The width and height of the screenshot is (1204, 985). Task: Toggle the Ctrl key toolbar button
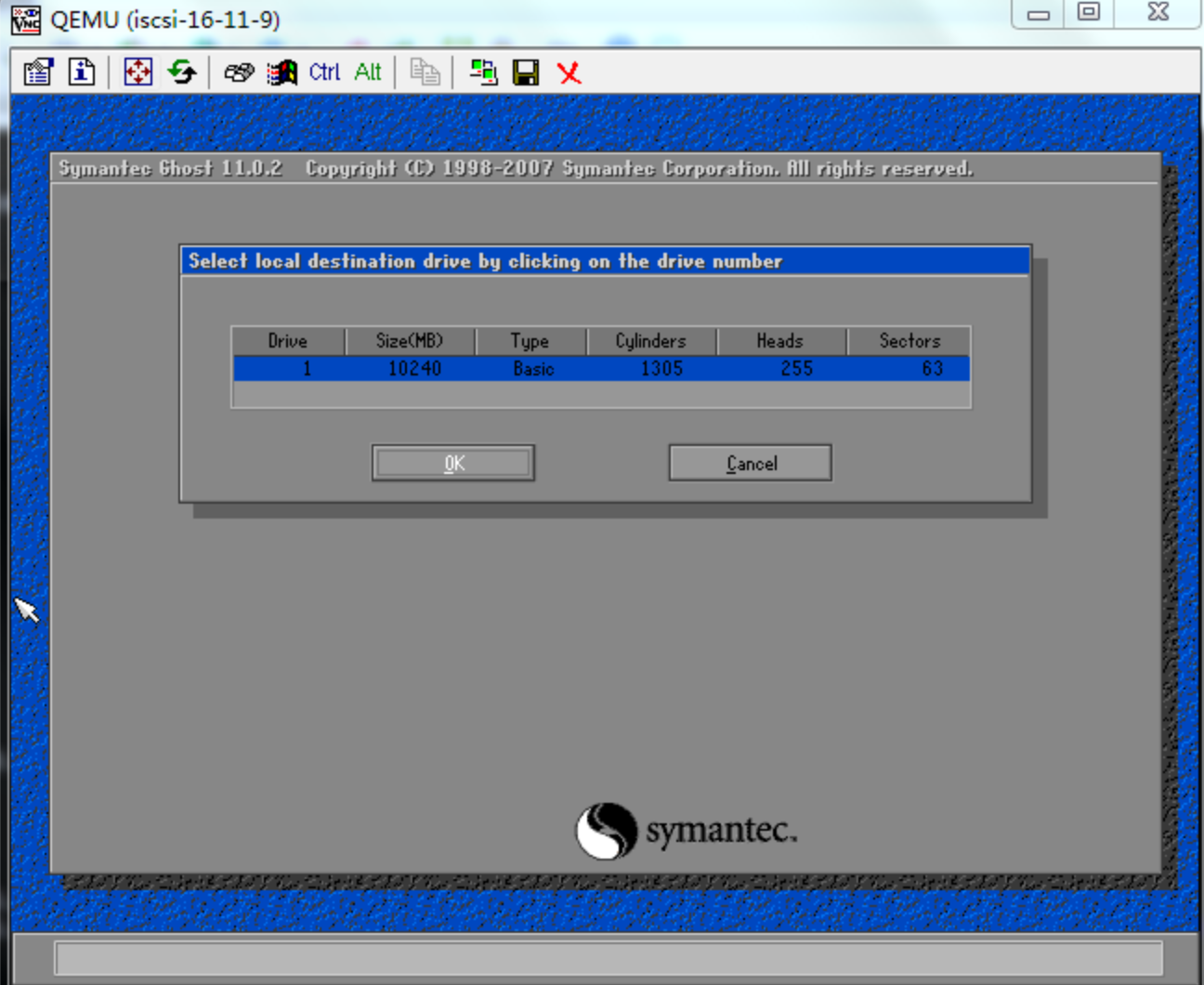[324, 72]
